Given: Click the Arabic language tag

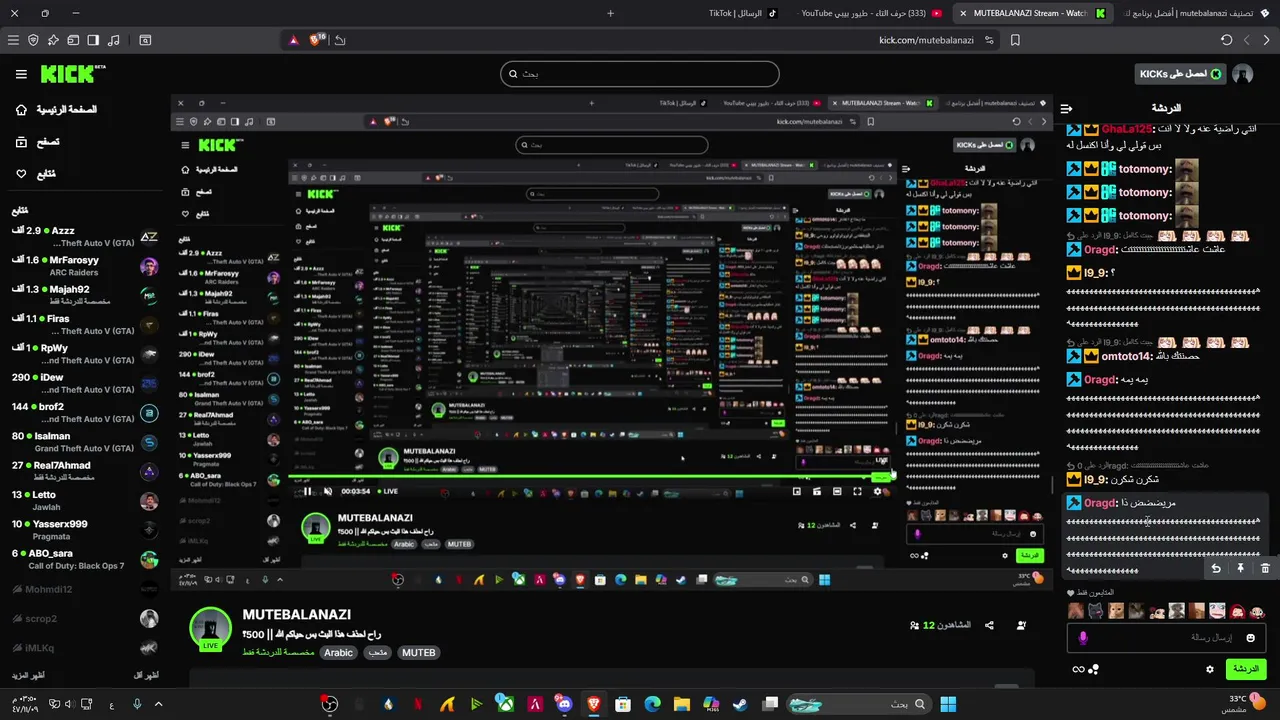Looking at the screenshot, I should pos(338,652).
